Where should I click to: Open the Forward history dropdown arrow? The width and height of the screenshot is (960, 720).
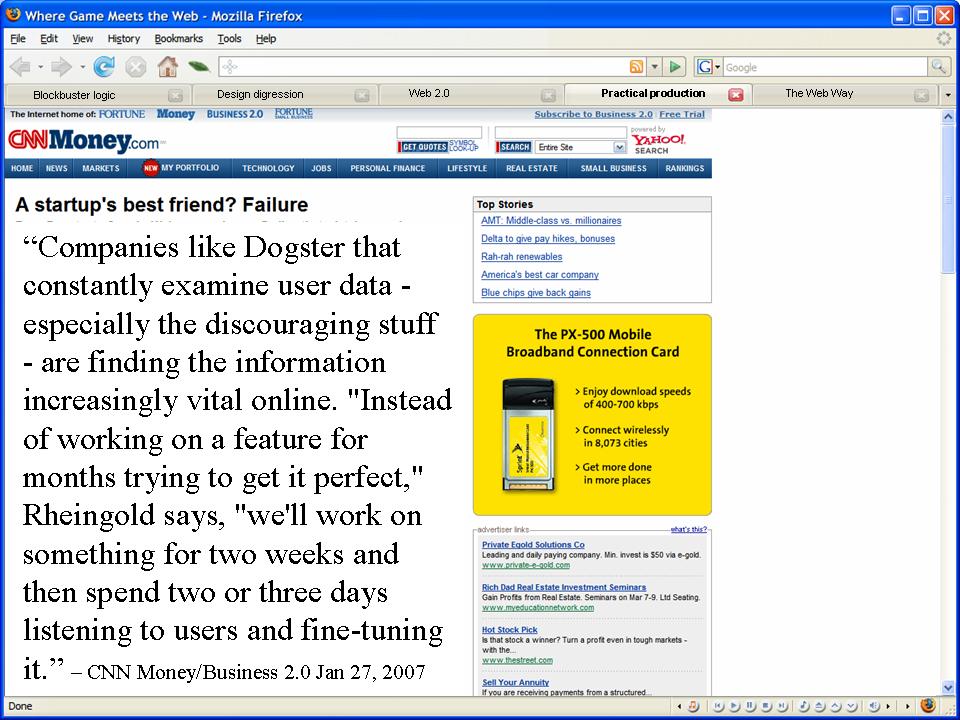coord(82,67)
